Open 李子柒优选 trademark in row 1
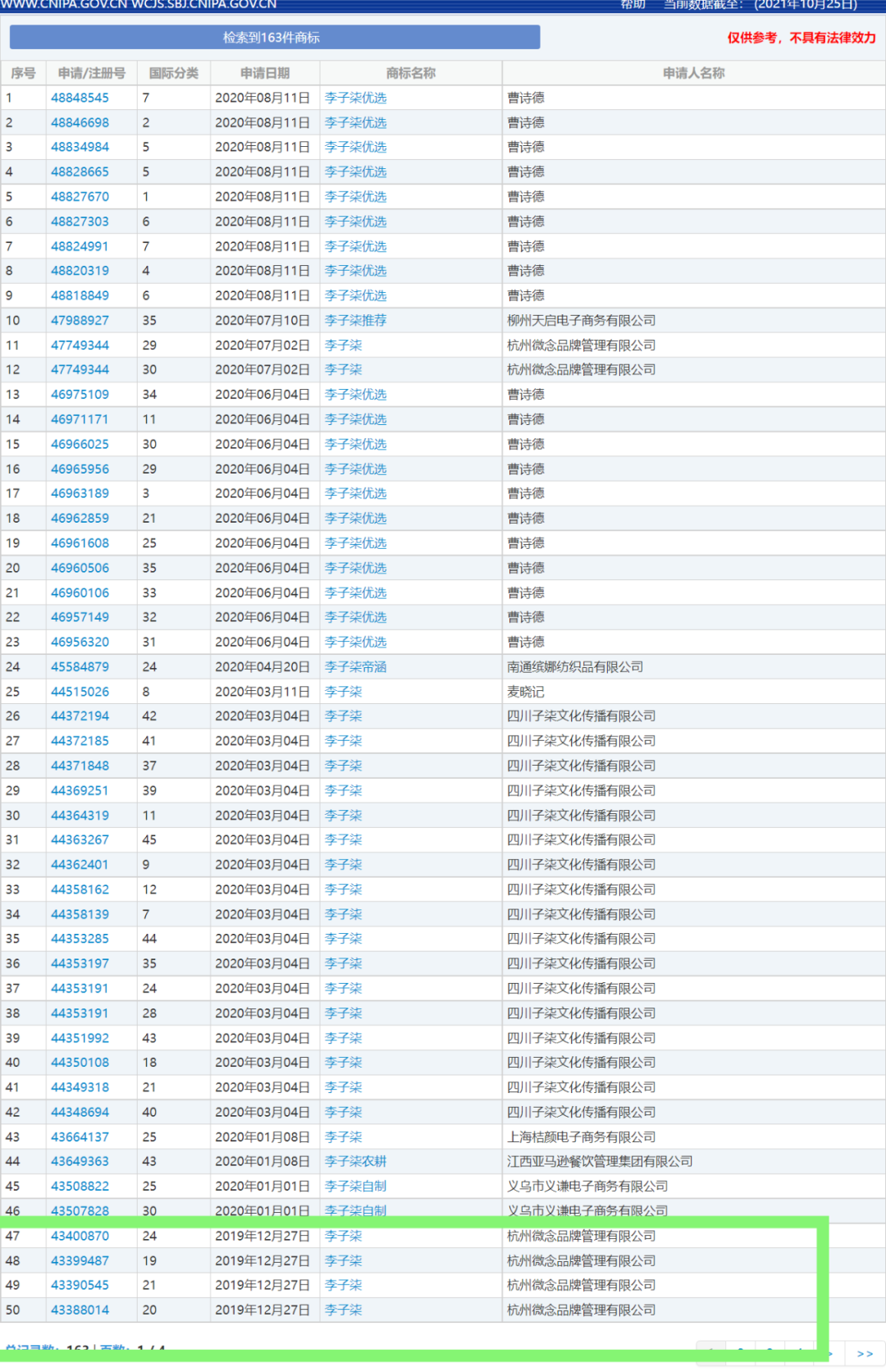 pyautogui.click(x=355, y=98)
